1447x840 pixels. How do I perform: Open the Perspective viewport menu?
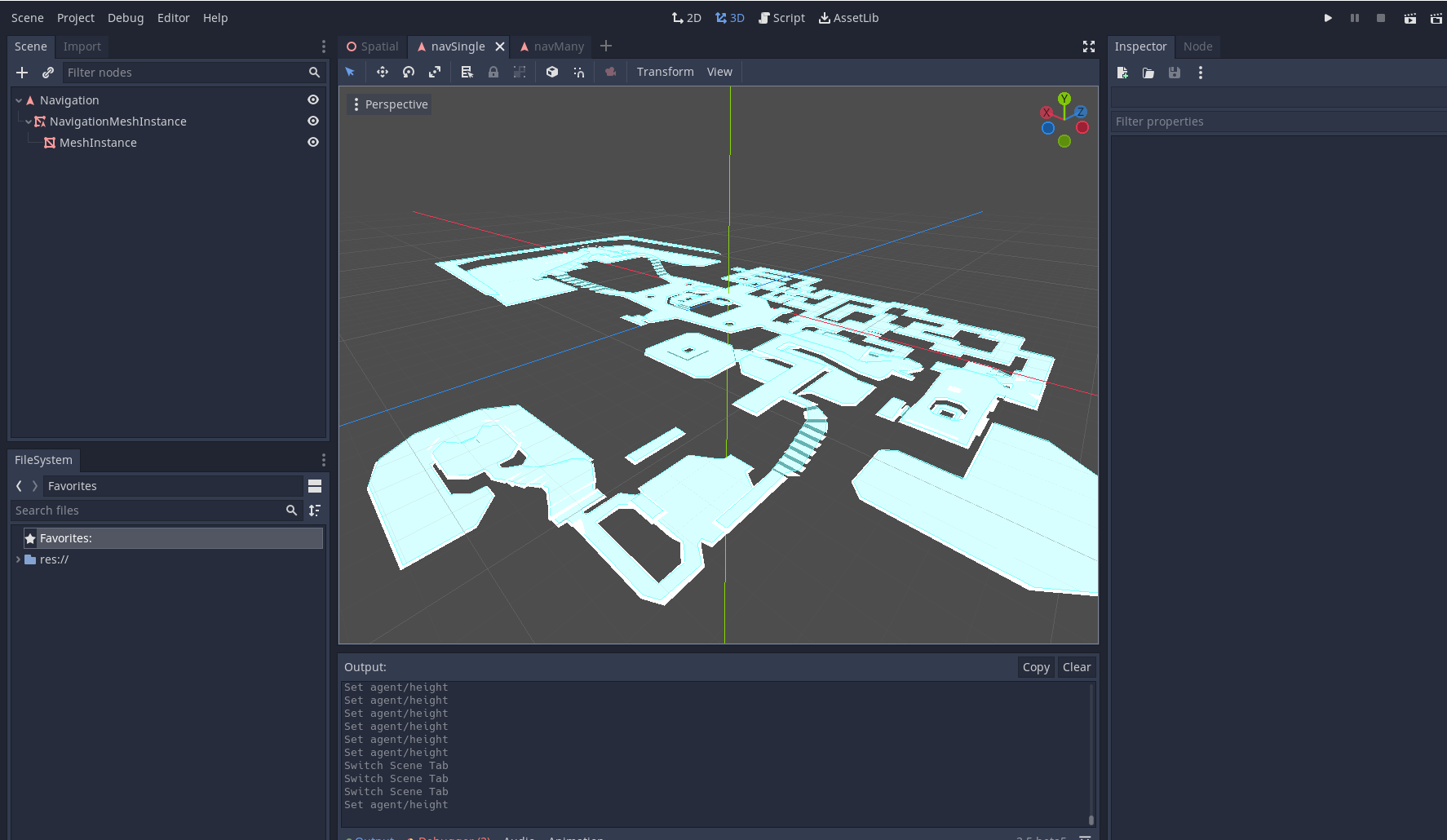pyautogui.click(x=389, y=104)
